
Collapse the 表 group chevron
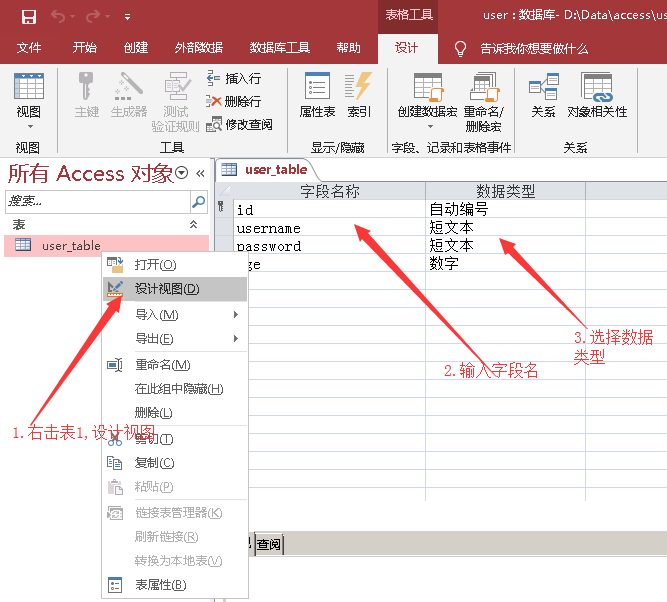pos(193,224)
